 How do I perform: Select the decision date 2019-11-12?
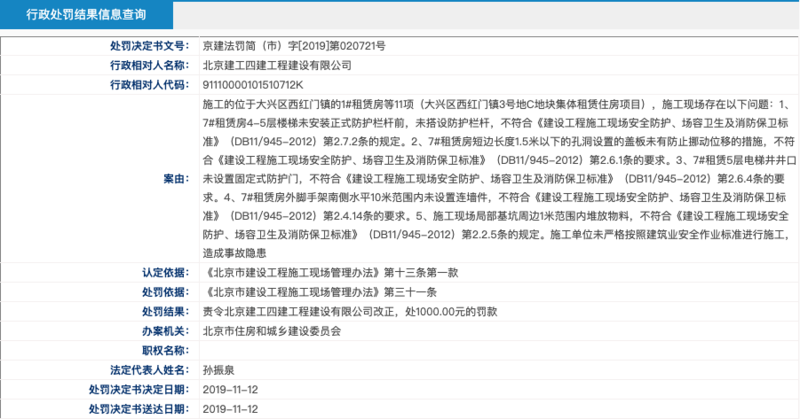click(x=230, y=389)
